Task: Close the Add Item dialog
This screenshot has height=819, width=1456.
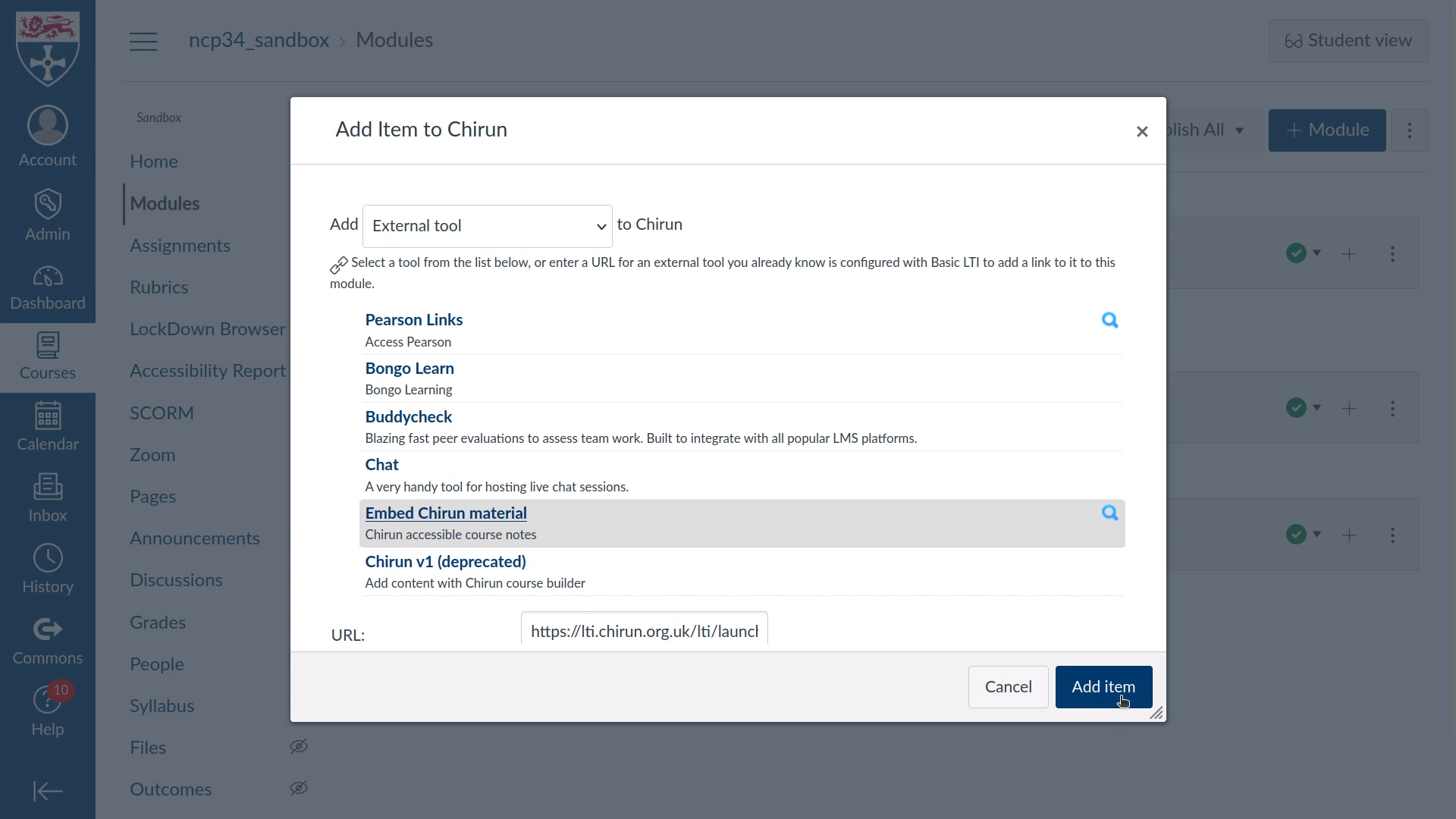Action: [x=1142, y=131]
